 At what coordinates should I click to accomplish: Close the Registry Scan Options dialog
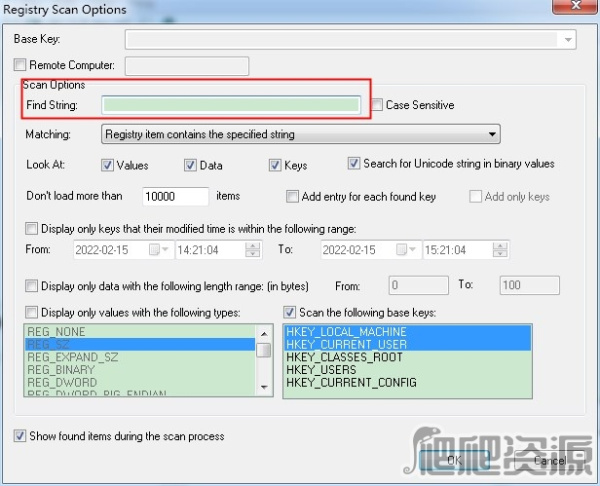(575, 5)
